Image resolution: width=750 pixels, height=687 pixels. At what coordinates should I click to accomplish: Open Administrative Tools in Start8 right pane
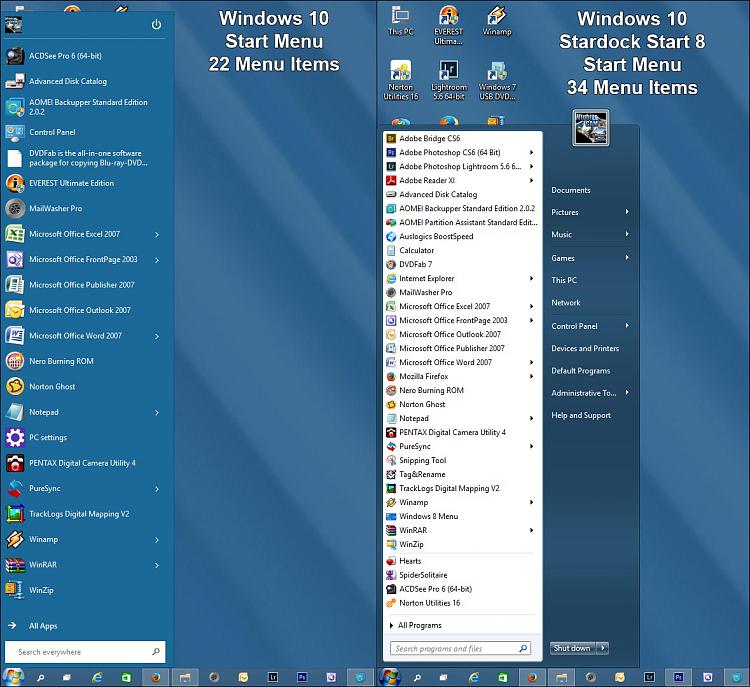(584, 393)
